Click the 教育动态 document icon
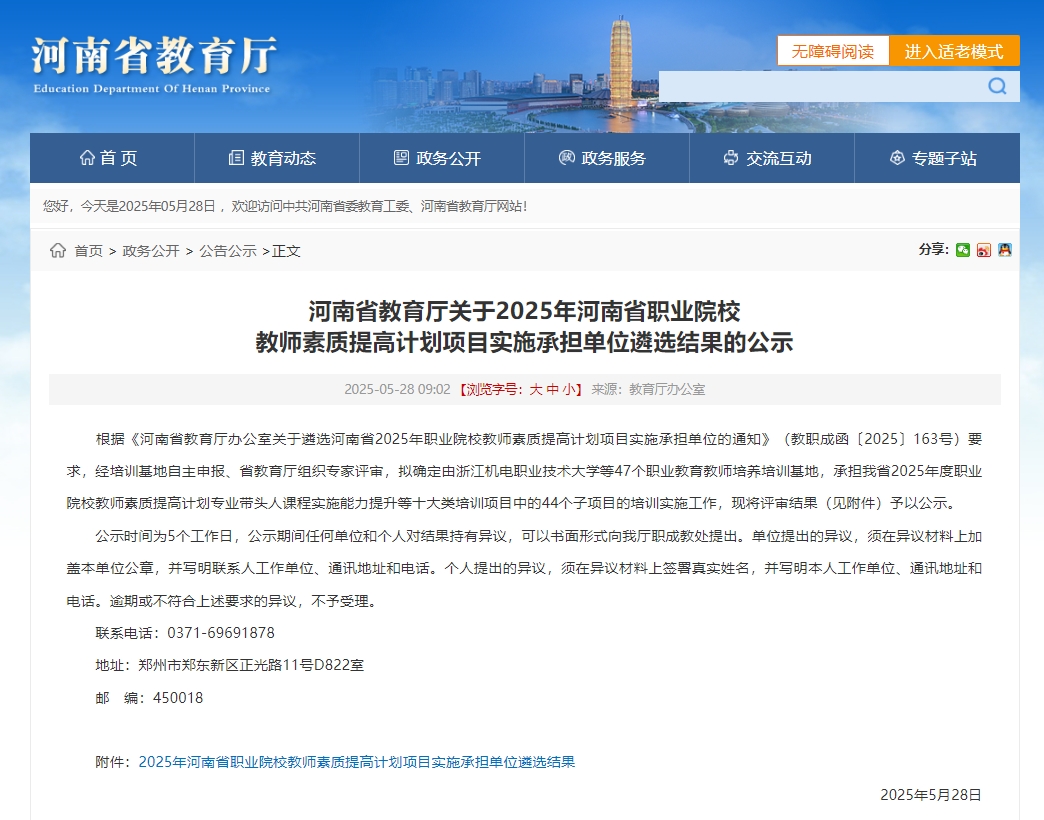 pos(236,158)
